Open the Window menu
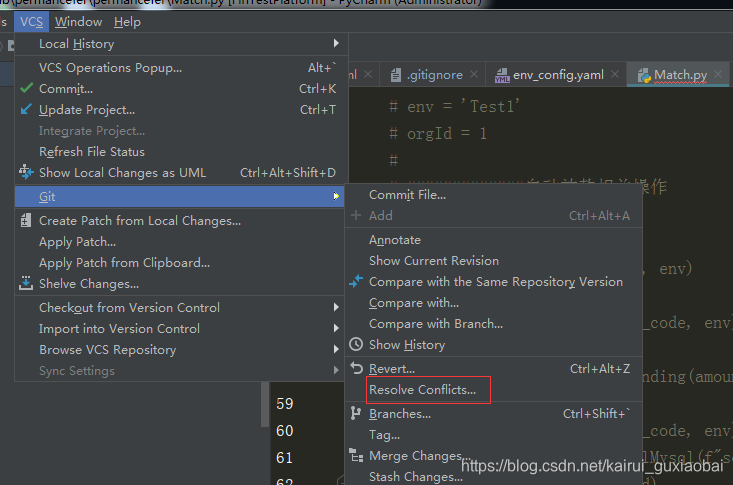 pos(78,22)
